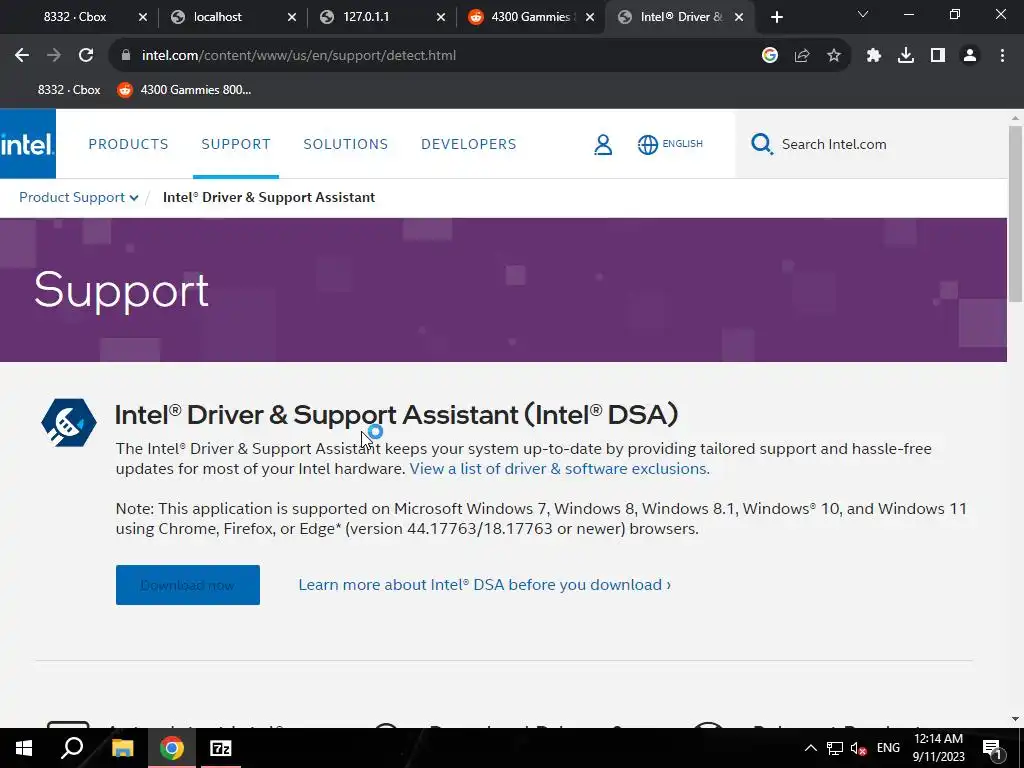The image size is (1024, 768).
Task: Open the SOLUTIONS menu
Action: point(345,144)
